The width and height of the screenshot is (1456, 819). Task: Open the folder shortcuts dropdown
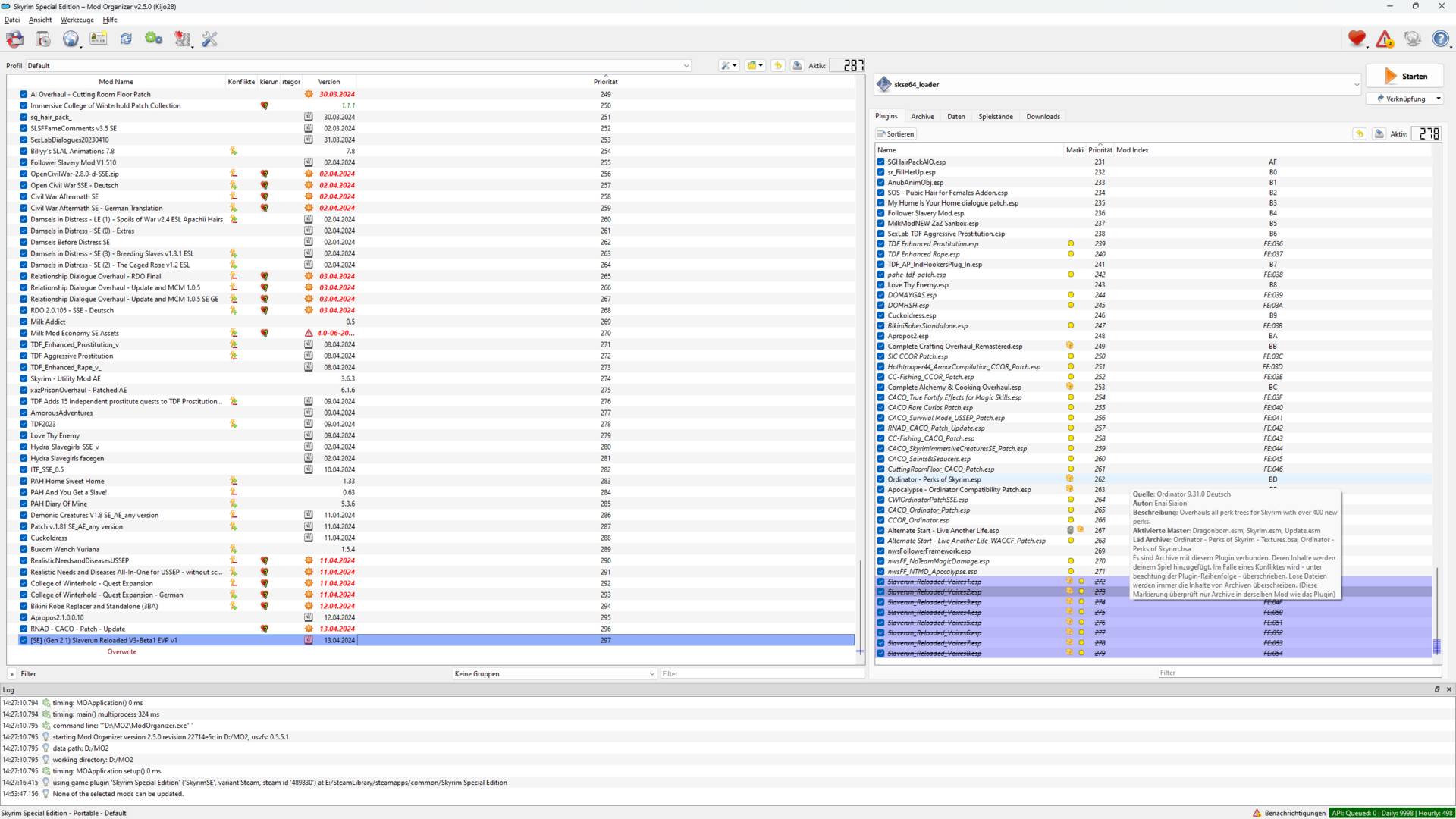point(755,66)
